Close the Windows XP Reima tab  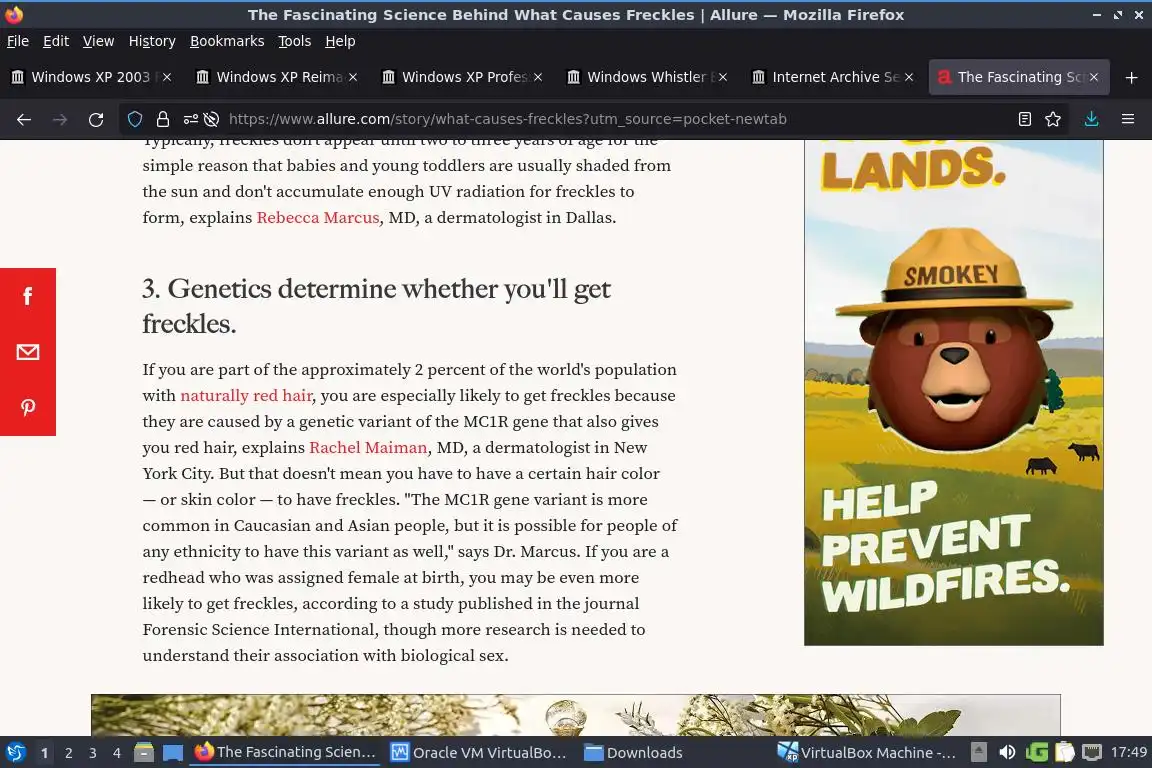point(353,77)
